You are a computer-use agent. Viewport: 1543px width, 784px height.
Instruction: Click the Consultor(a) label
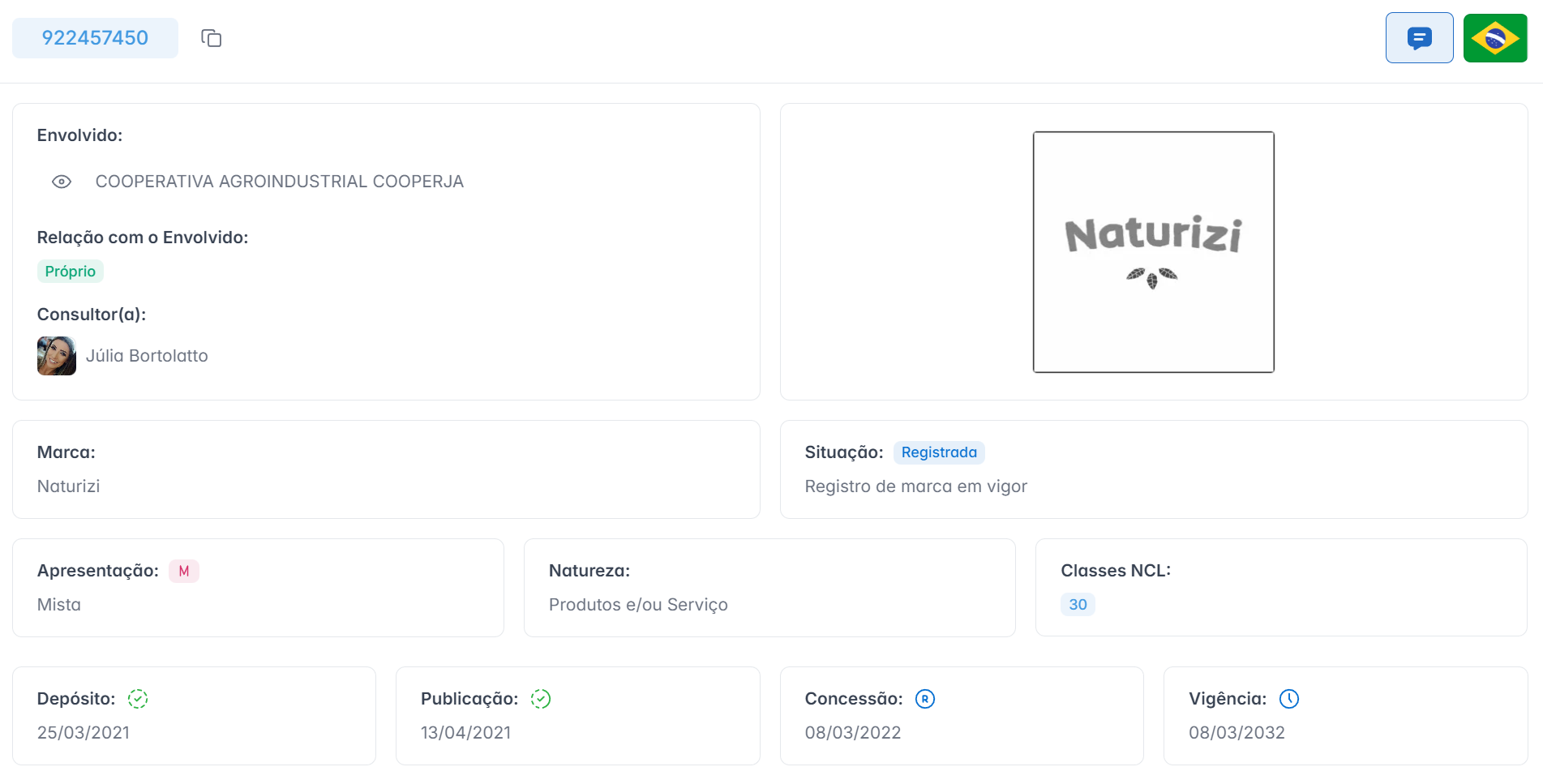[x=92, y=315]
